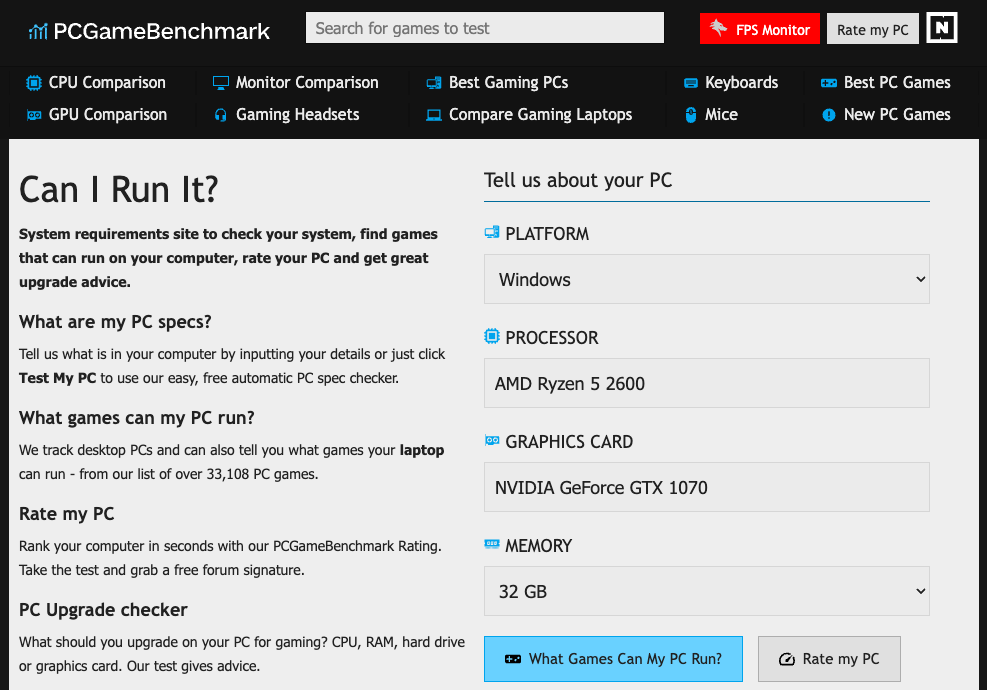Viewport: 987px width, 690px height.
Task: Click the What games can my PC run? heading
Action: (x=137, y=418)
